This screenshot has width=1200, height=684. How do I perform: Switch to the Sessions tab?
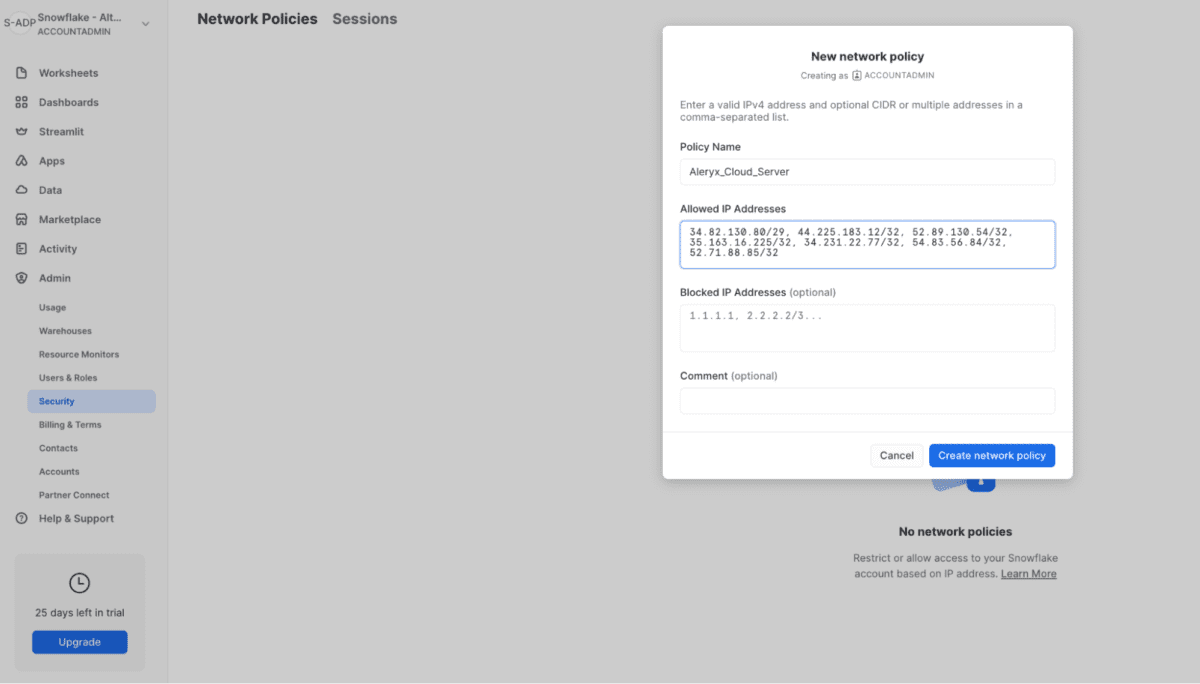pos(364,18)
